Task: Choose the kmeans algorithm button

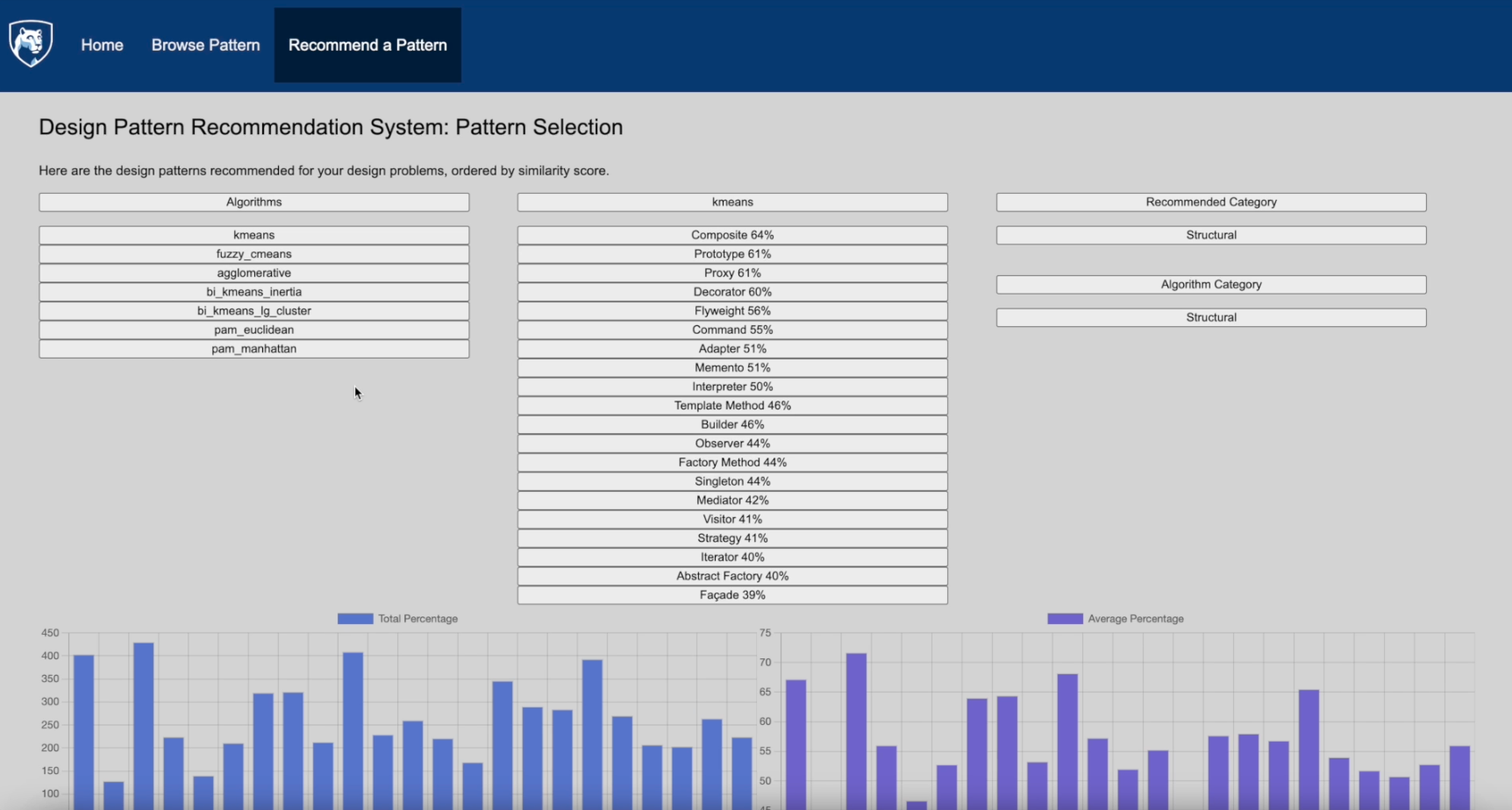Action: (x=253, y=235)
